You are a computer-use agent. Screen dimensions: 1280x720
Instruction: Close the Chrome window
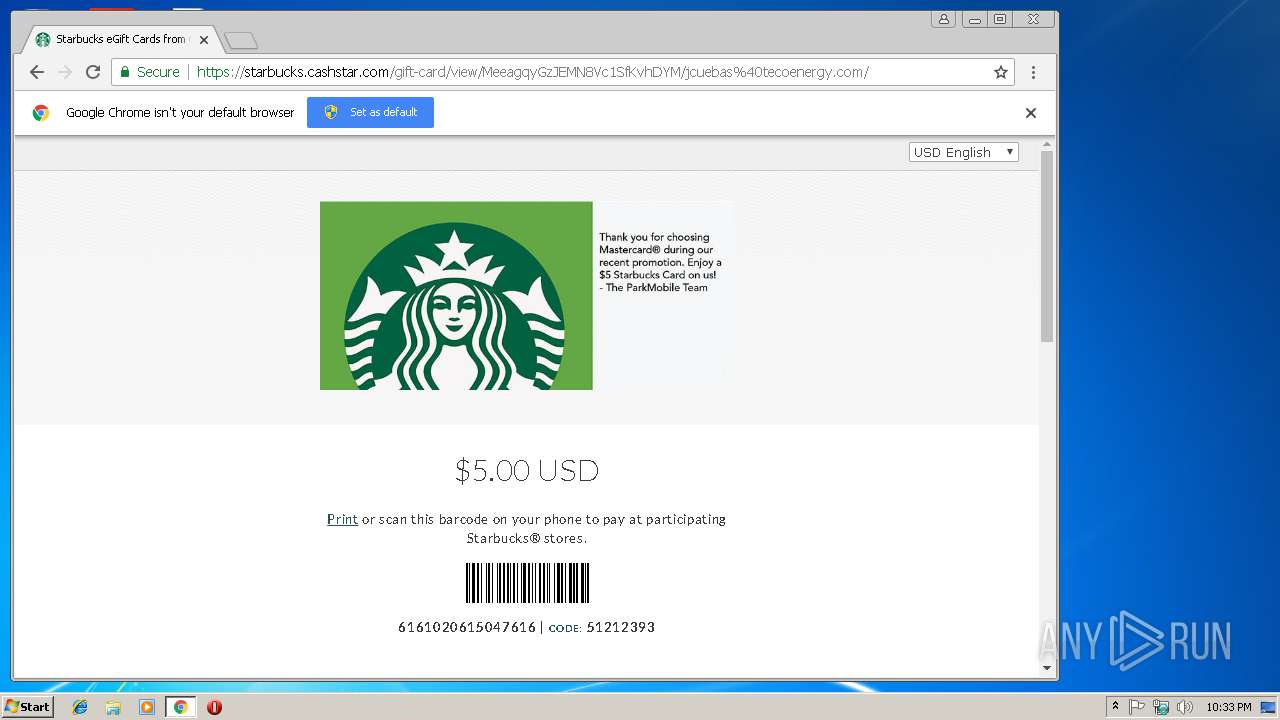point(1033,19)
